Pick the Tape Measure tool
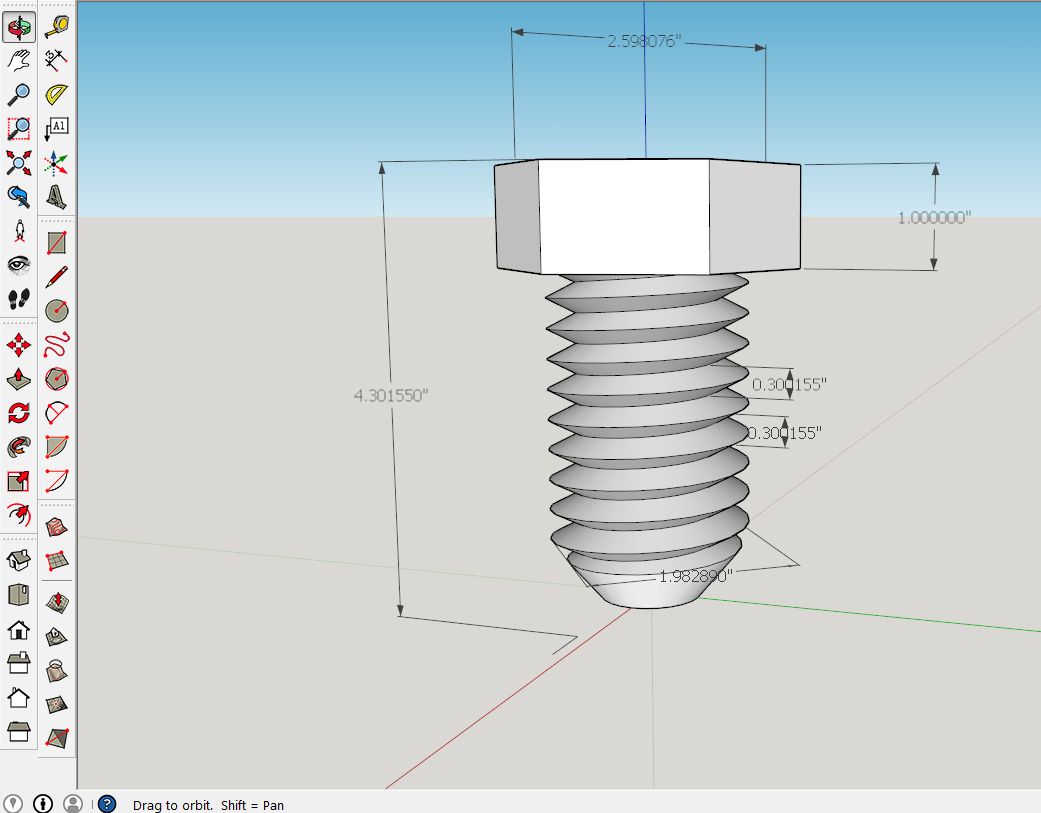 (57, 27)
